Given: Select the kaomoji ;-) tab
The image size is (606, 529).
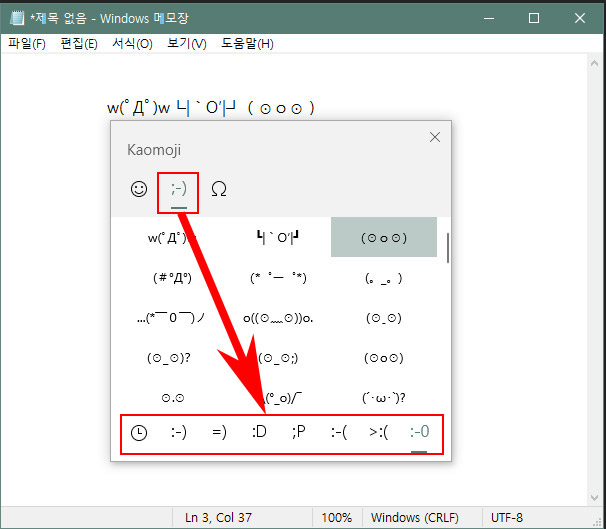Looking at the screenshot, I should (x=179, y=189).
